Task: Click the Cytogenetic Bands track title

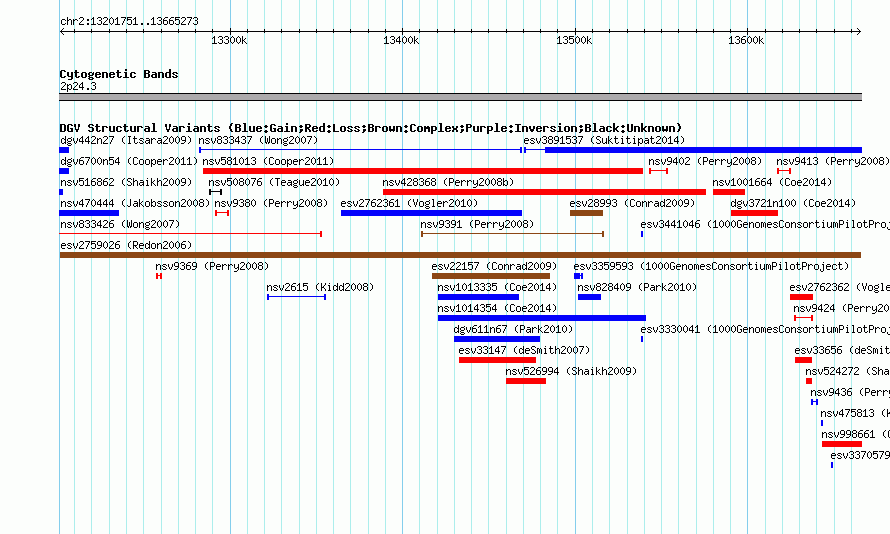Action: click(119, 74)
